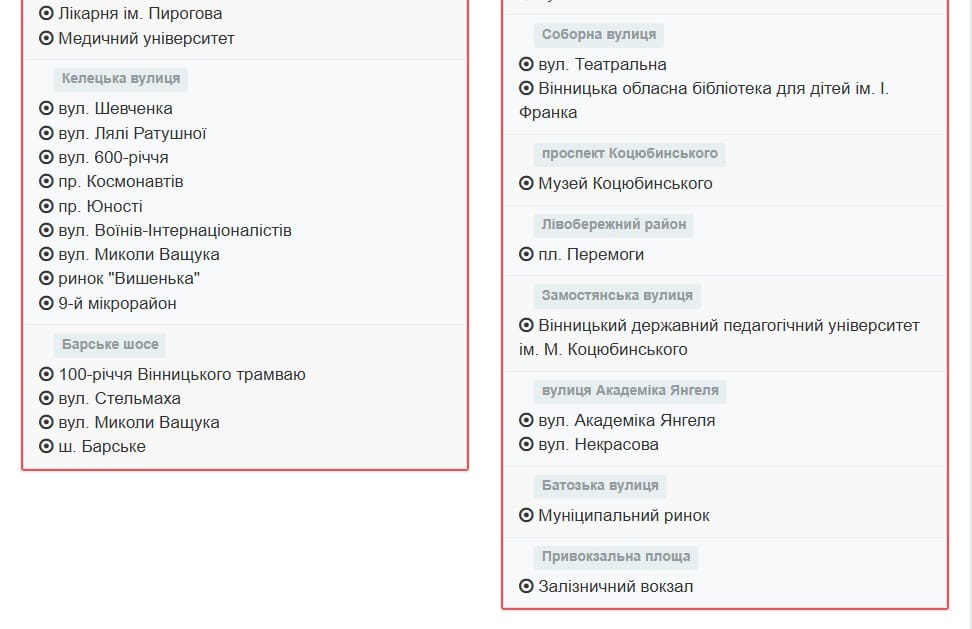972x629 pixels.
Task: Click the stop marker icon beside вул. Шевченка
Action: (x=46, y=109)
